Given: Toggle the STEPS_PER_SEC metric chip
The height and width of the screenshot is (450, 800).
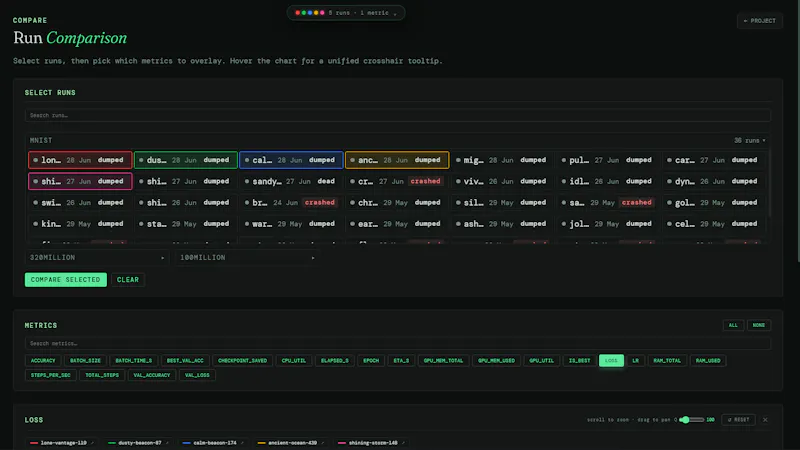Looking at the screenshot, I should tap(51, 375).
